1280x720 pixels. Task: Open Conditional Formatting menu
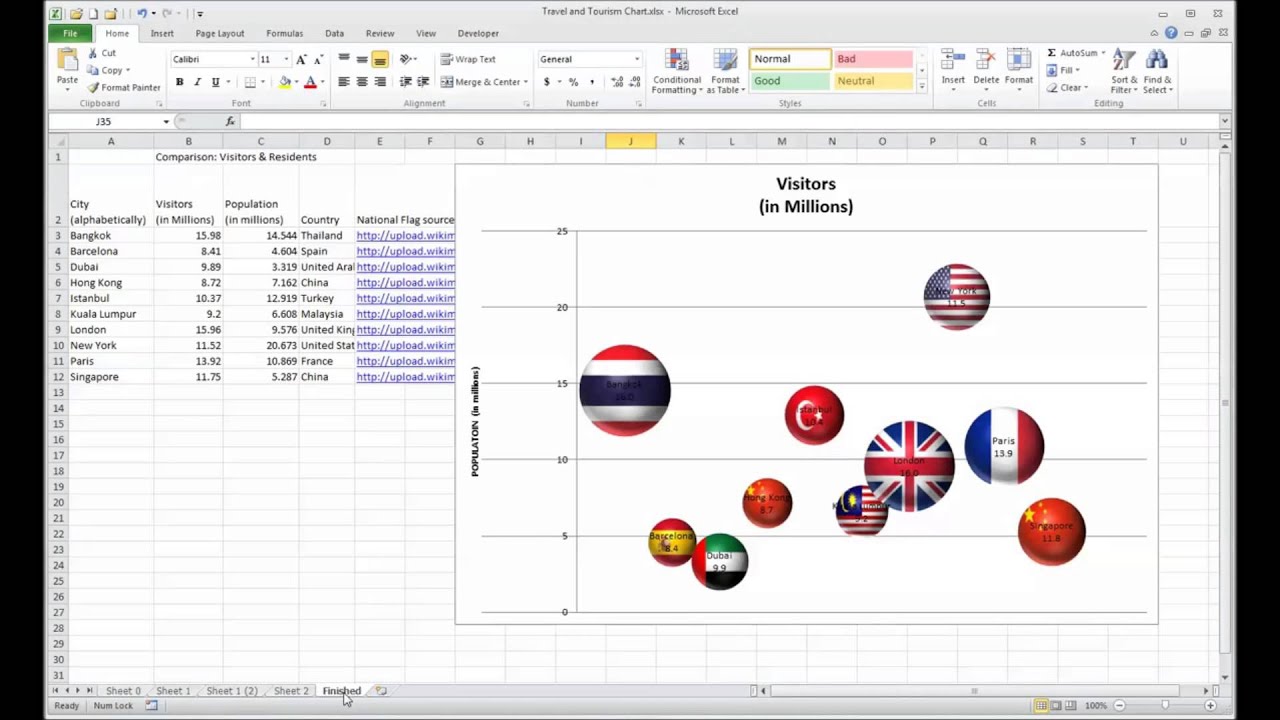coord(677,71)
